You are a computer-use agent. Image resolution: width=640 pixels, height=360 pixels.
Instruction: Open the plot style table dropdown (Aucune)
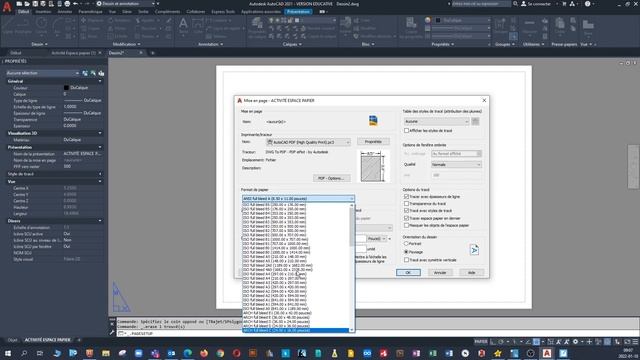436,121
